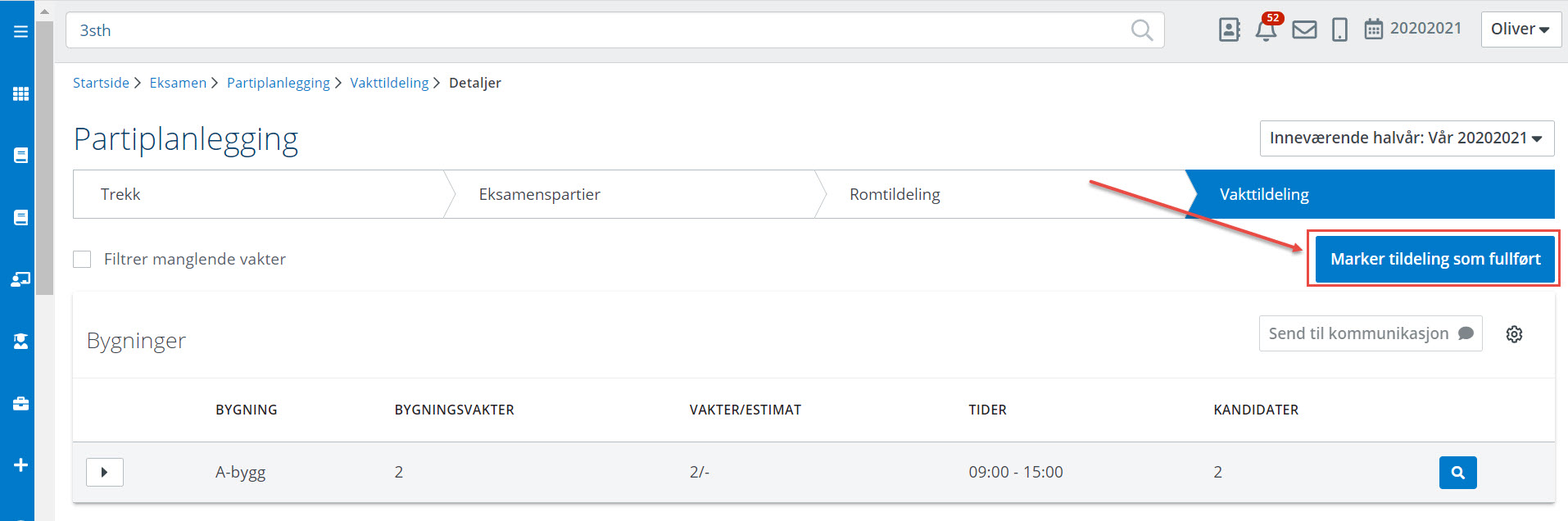Open the contact card icon
1568x521 pixels.
tap(1229, 30)
